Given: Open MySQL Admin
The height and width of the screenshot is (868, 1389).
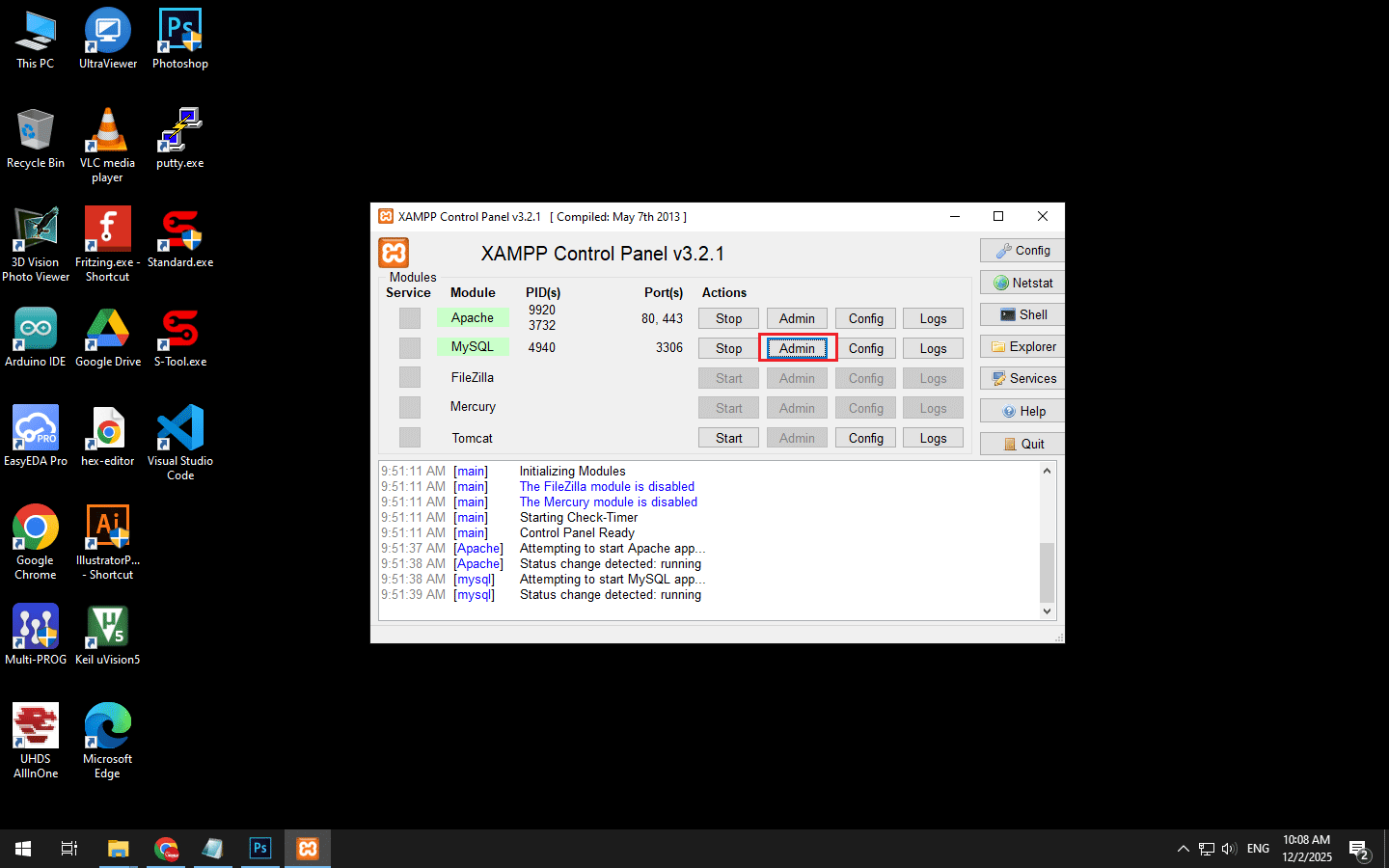Looking at the screenshot, I should (797, 348).
